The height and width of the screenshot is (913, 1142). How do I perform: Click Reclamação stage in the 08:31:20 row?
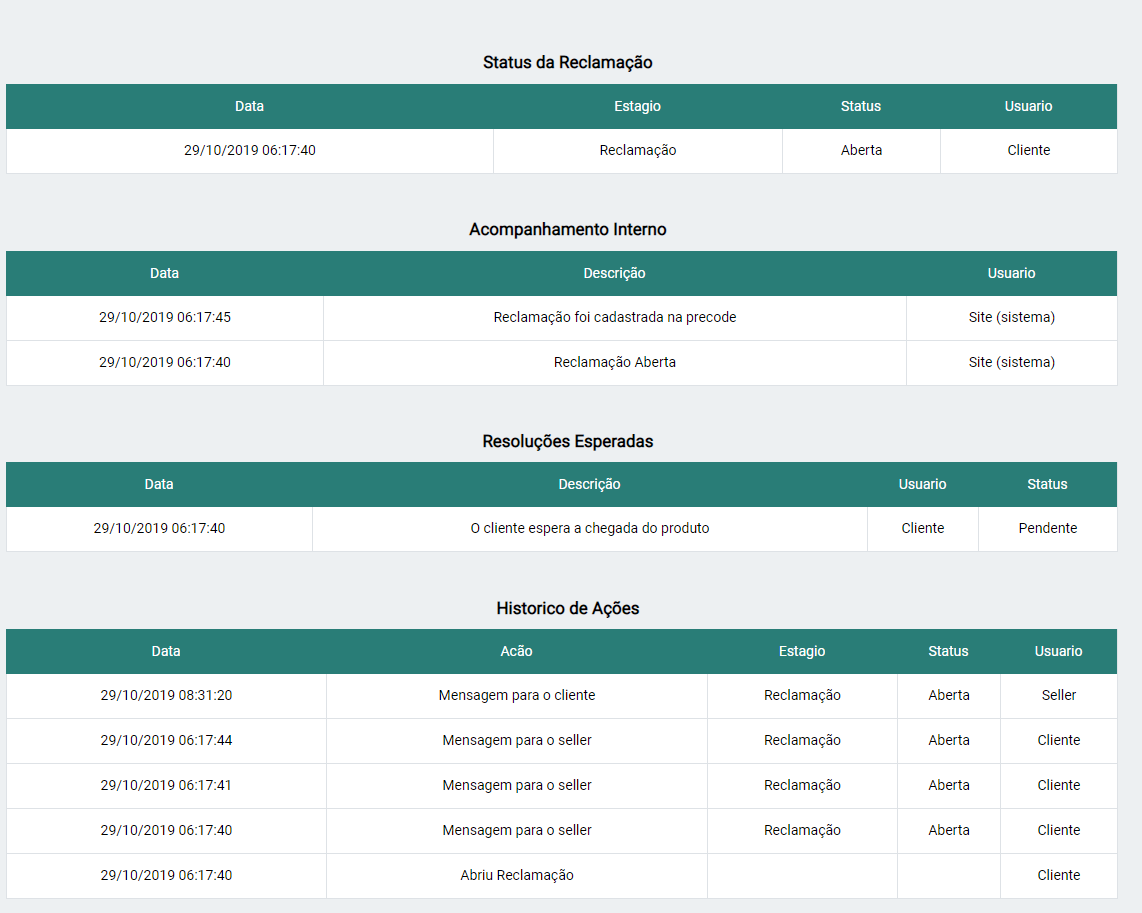tap(802, 696)
